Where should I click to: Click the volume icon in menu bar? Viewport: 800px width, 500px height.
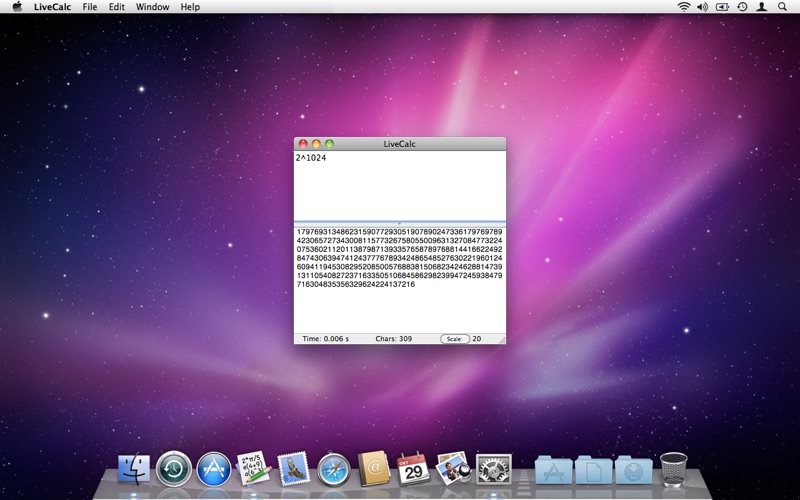pyautogui.click(x=703, y=7)
